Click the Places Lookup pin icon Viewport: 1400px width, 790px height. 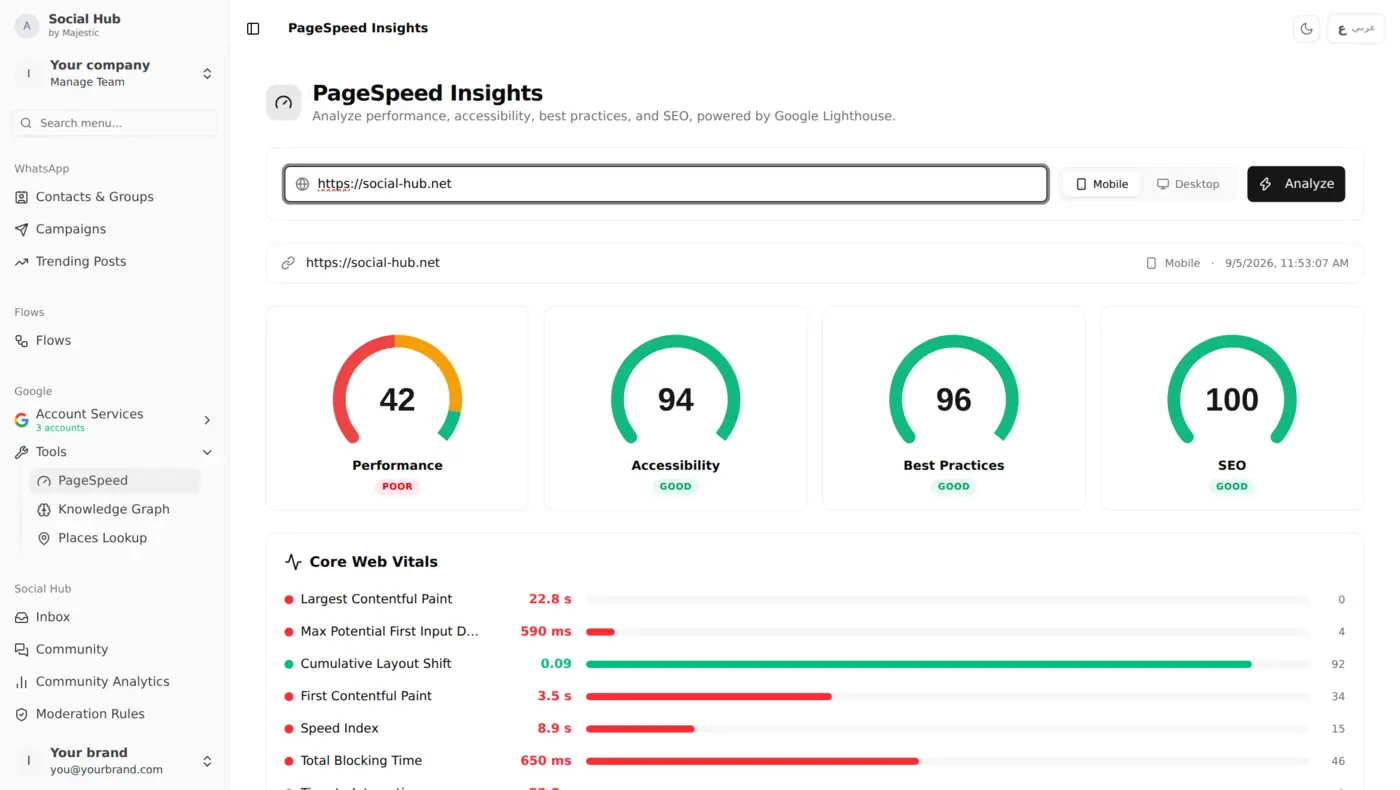pos(44,538)
